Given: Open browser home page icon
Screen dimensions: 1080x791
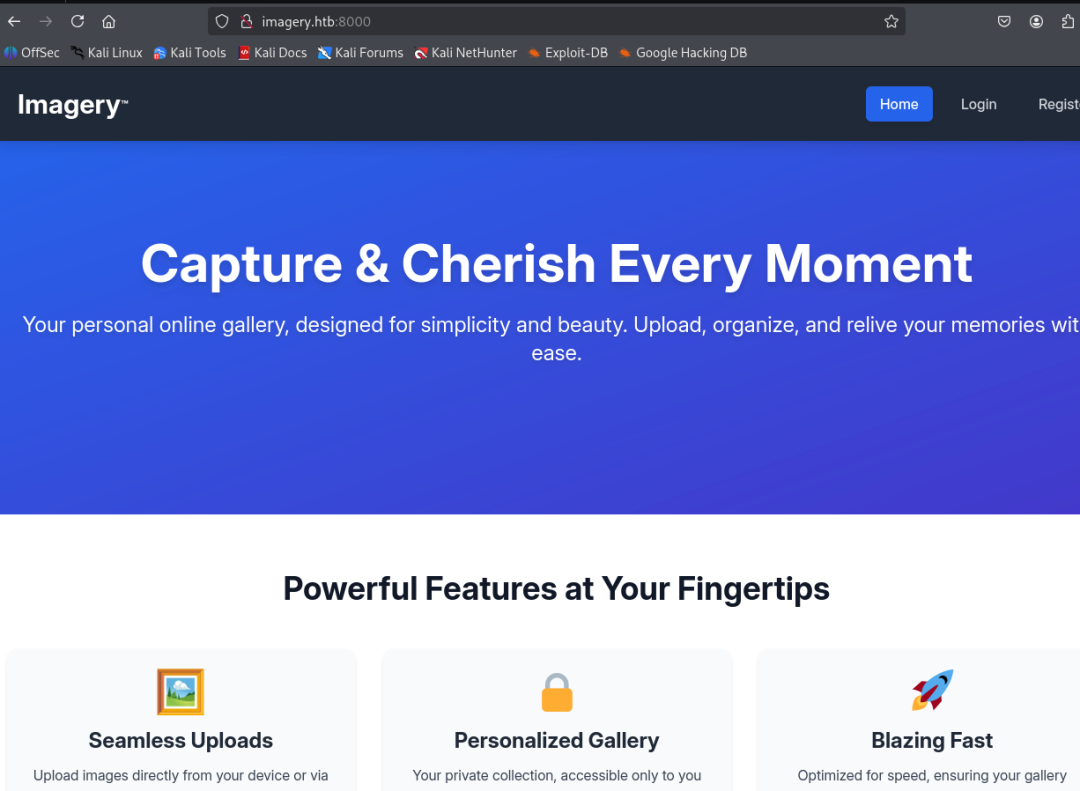Looking at the screenshot, I should click(109, 21).
